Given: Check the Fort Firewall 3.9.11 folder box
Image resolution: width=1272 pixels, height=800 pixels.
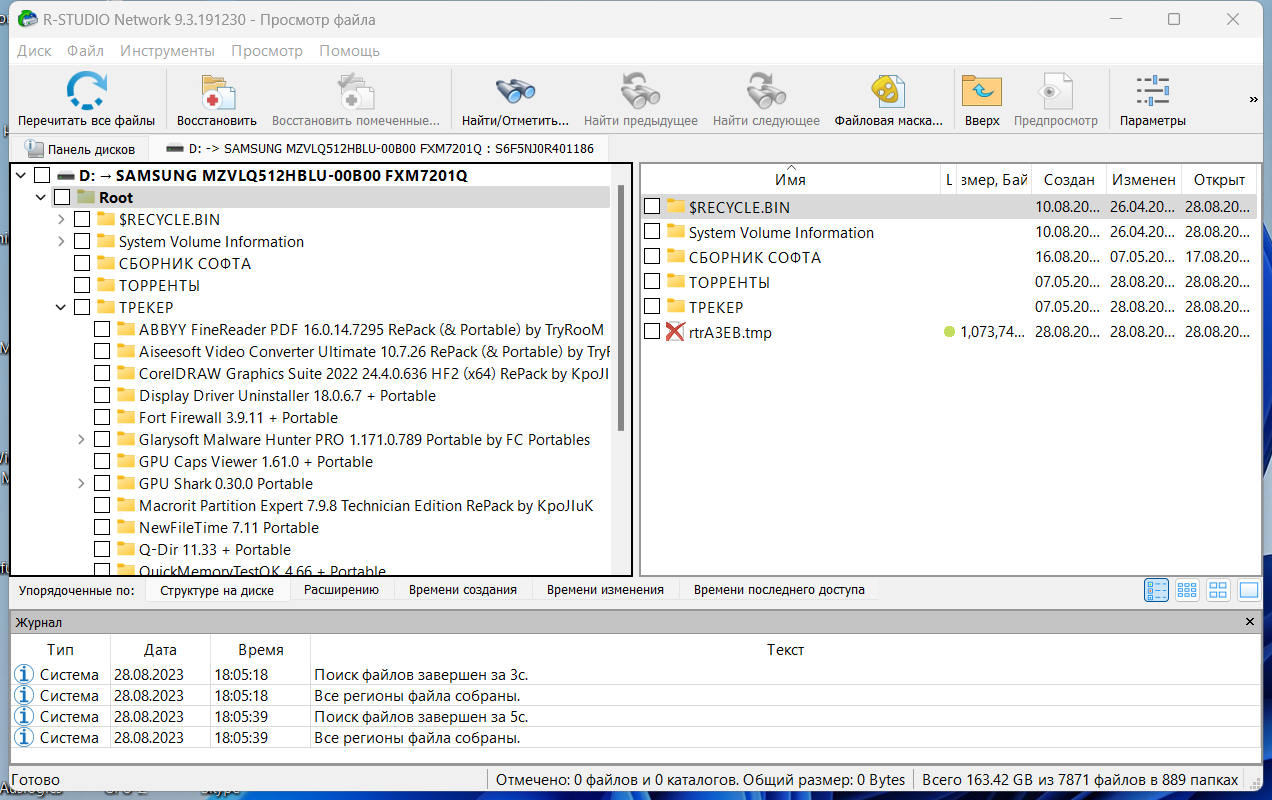Looking at the screenshot, I should 102,418.
